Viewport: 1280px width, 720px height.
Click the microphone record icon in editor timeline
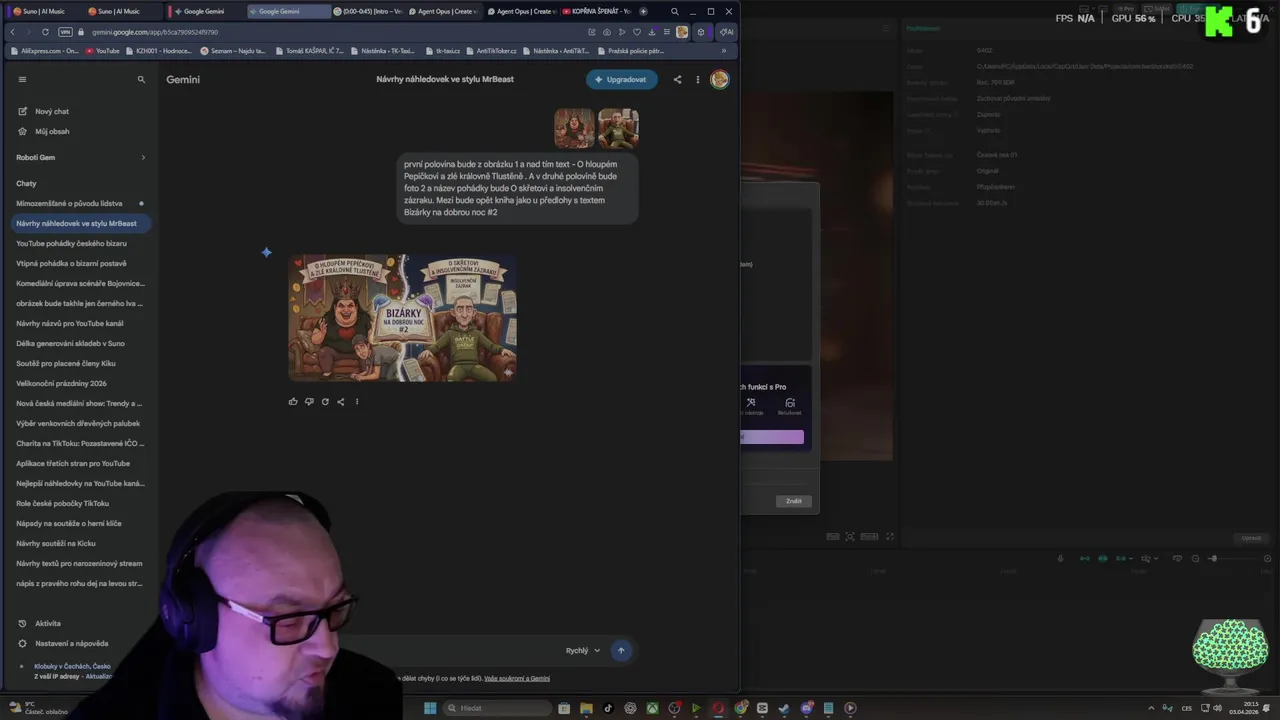[1060, 559]
